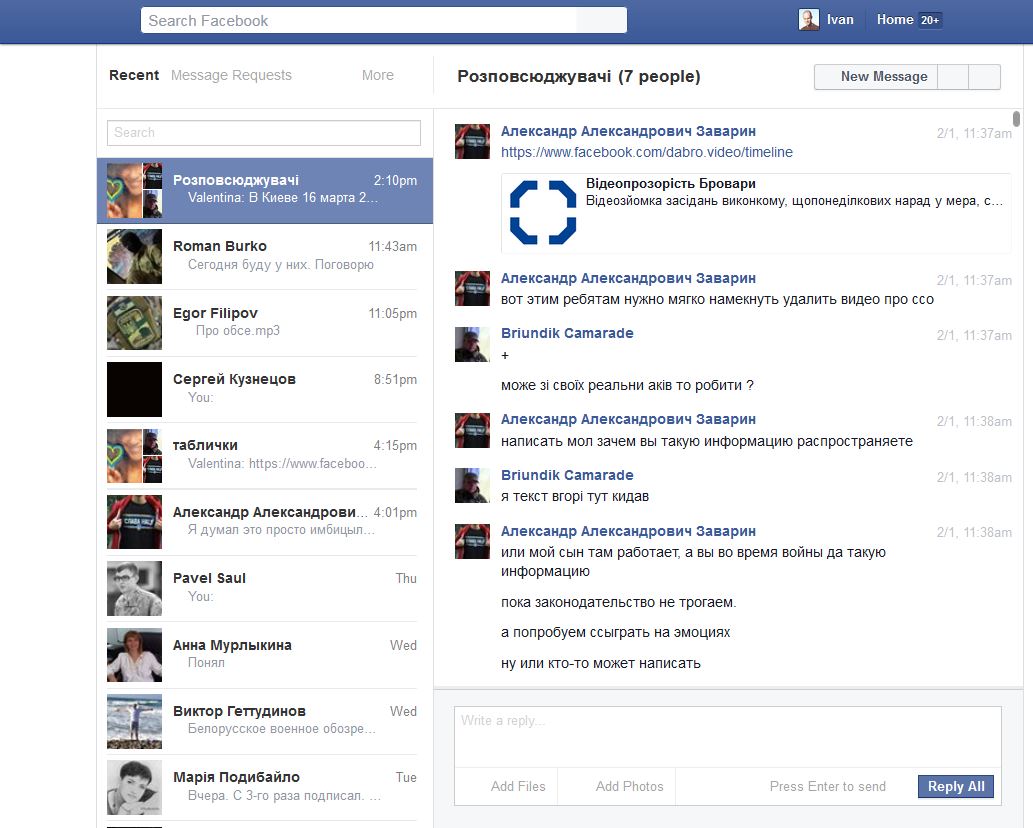Click Анна Мурлыкина's profile photo
The width and height of the screenshot is (1033, 828).
click(x=134, y=655)
